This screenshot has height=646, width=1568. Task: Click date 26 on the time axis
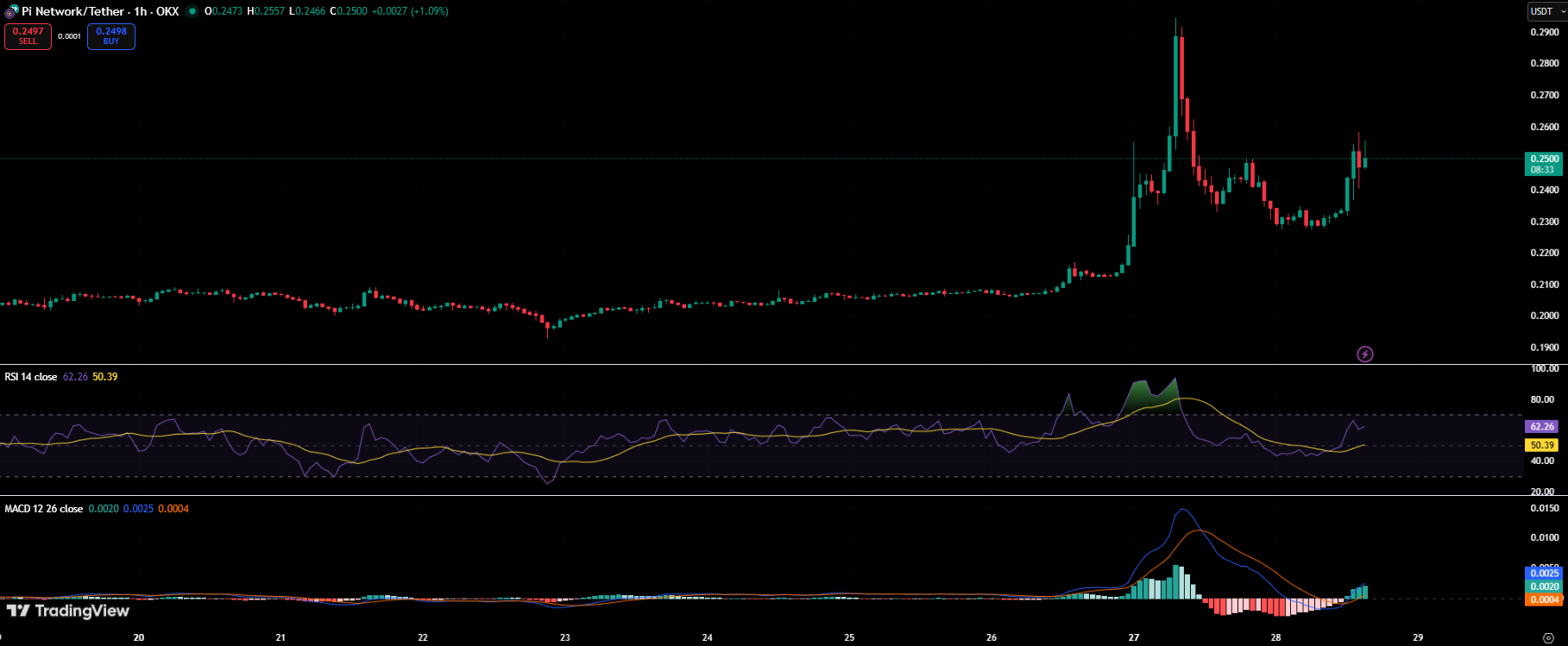tap(992, 638)
